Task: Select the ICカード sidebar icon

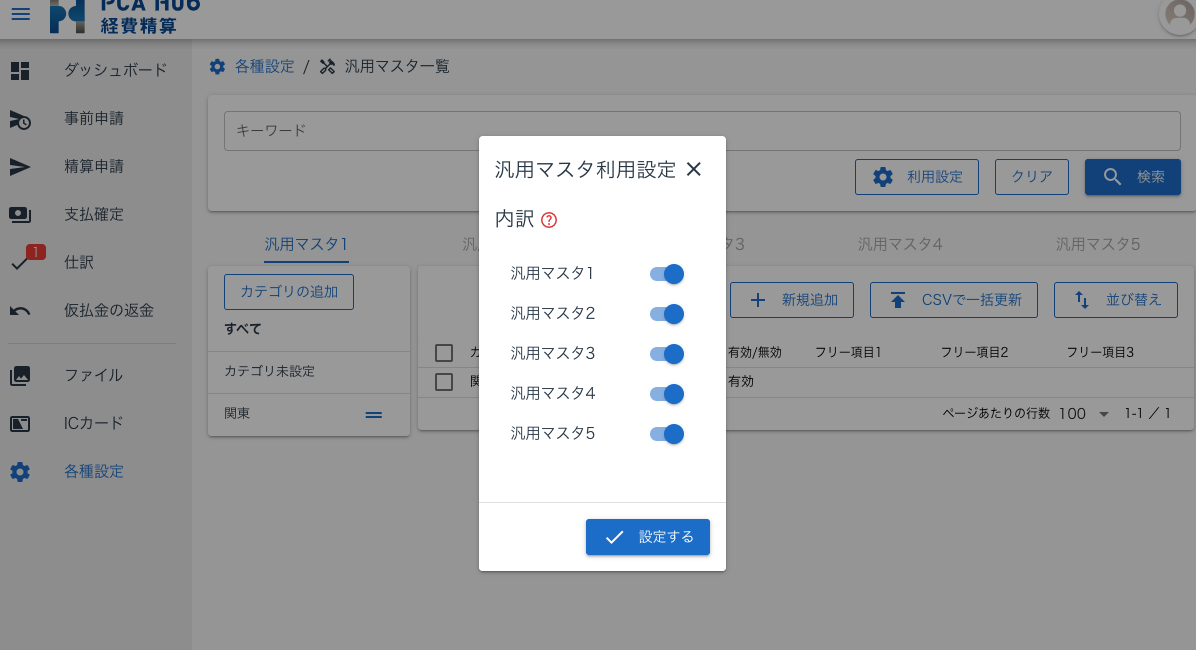Action: (20, 423)
